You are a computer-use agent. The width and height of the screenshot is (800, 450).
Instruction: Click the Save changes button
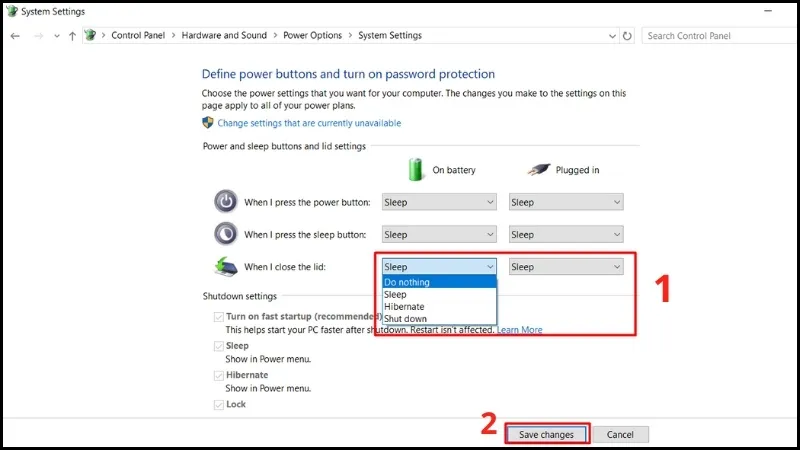click(546, 435)
